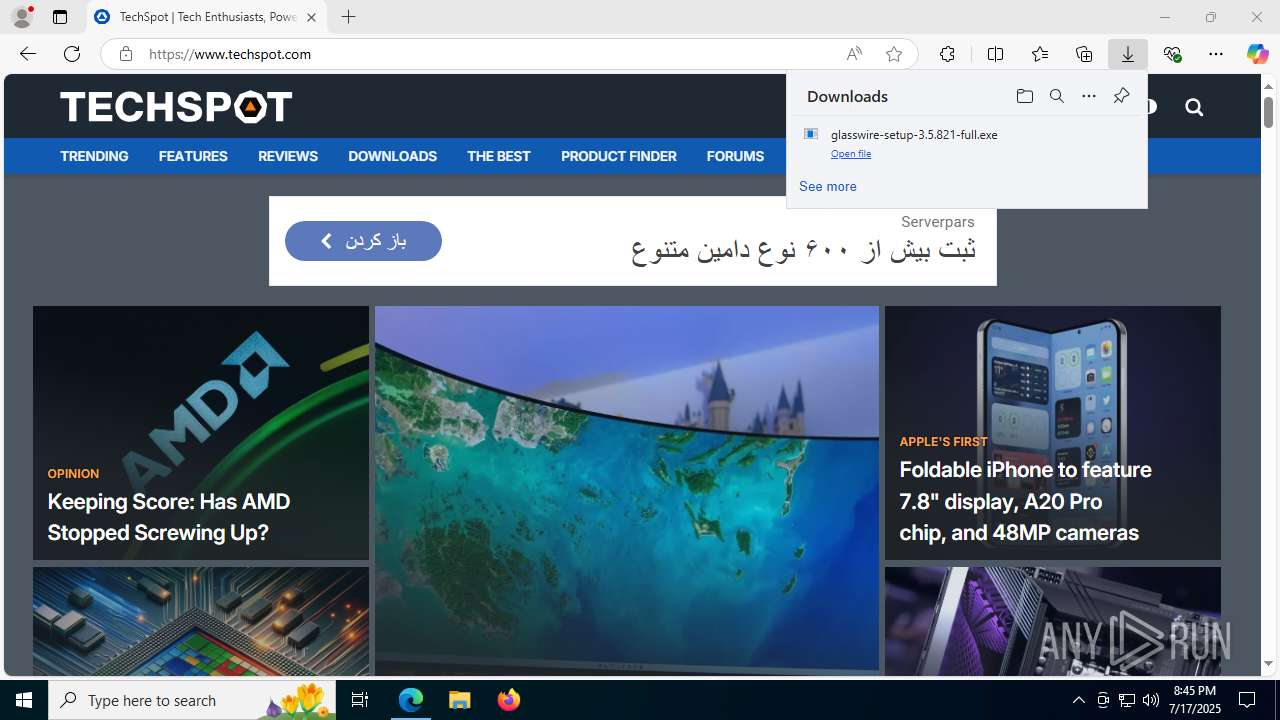Open Task View on taskbar
This screenshot has width=1280, height=720.
(360, 700)
